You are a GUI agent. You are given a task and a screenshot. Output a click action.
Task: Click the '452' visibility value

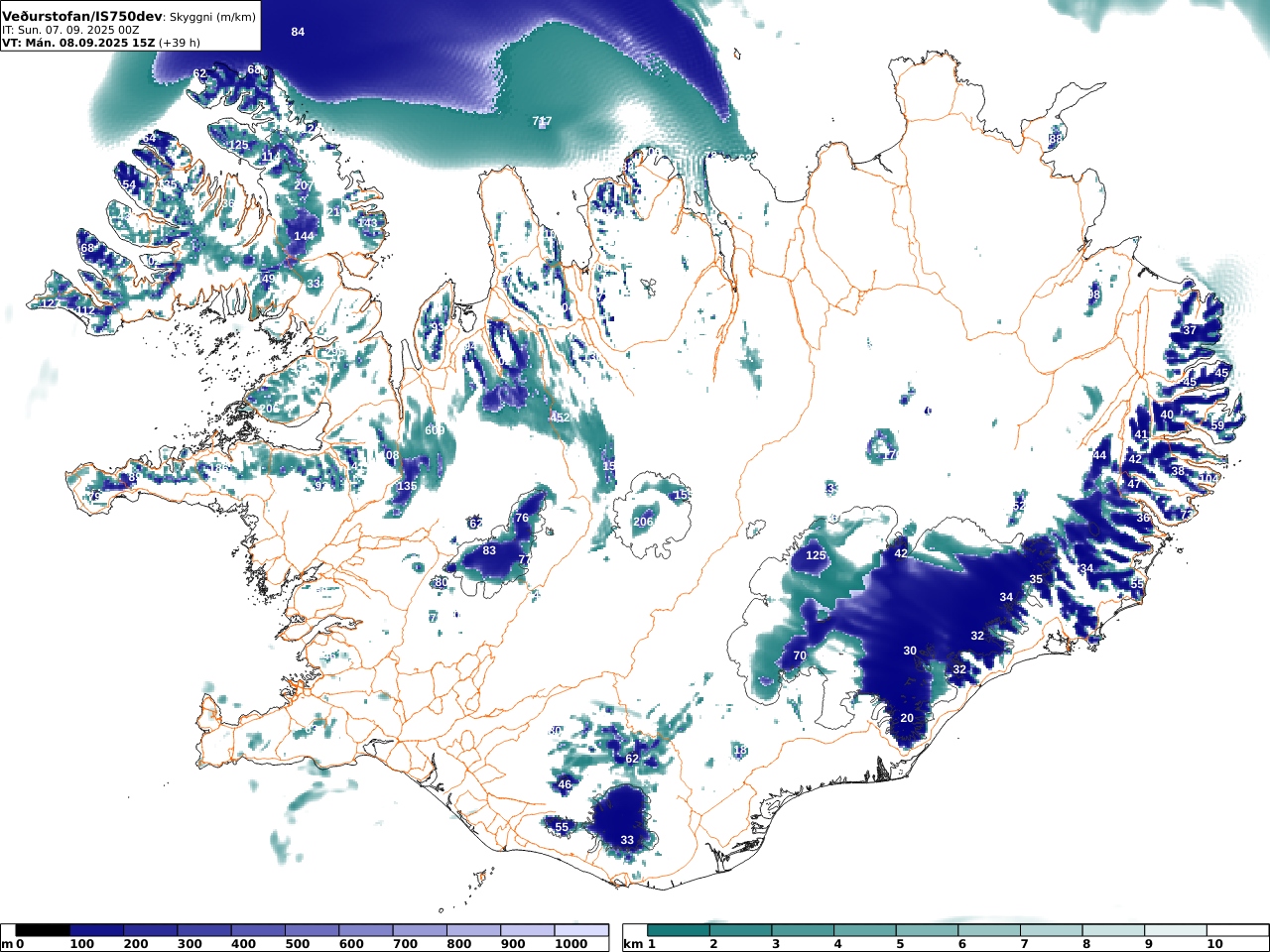[x=560, y=418]
